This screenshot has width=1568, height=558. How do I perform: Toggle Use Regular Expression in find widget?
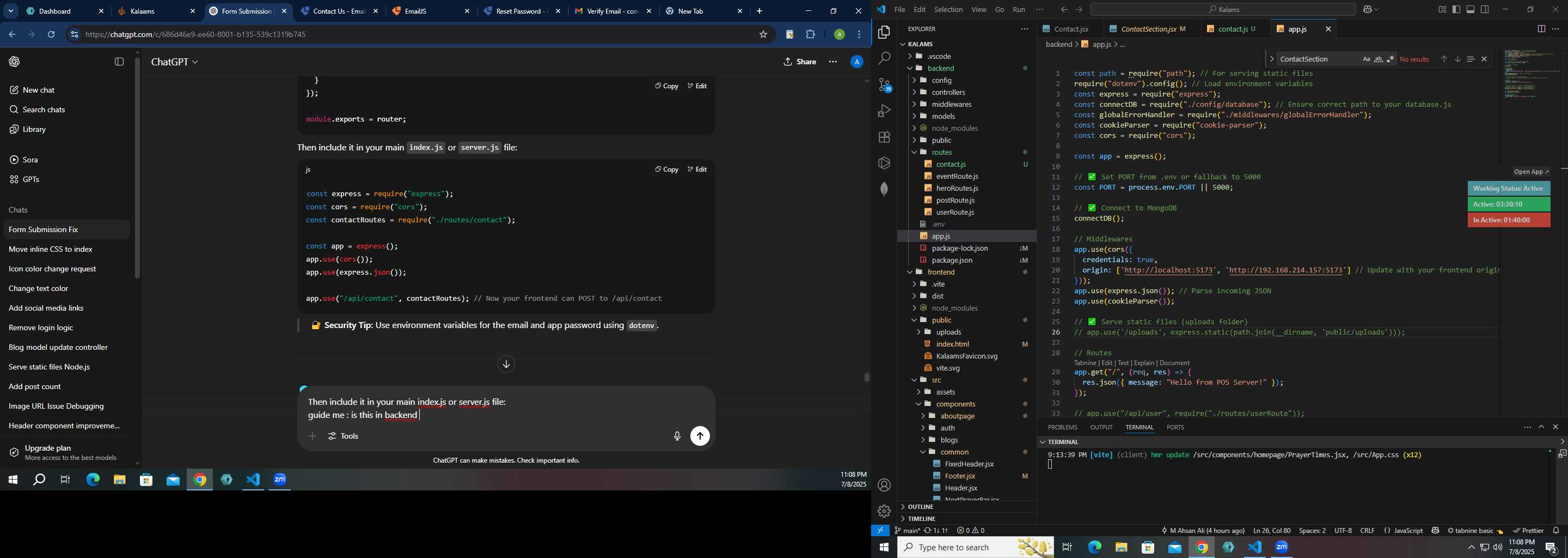(1391, 59)
